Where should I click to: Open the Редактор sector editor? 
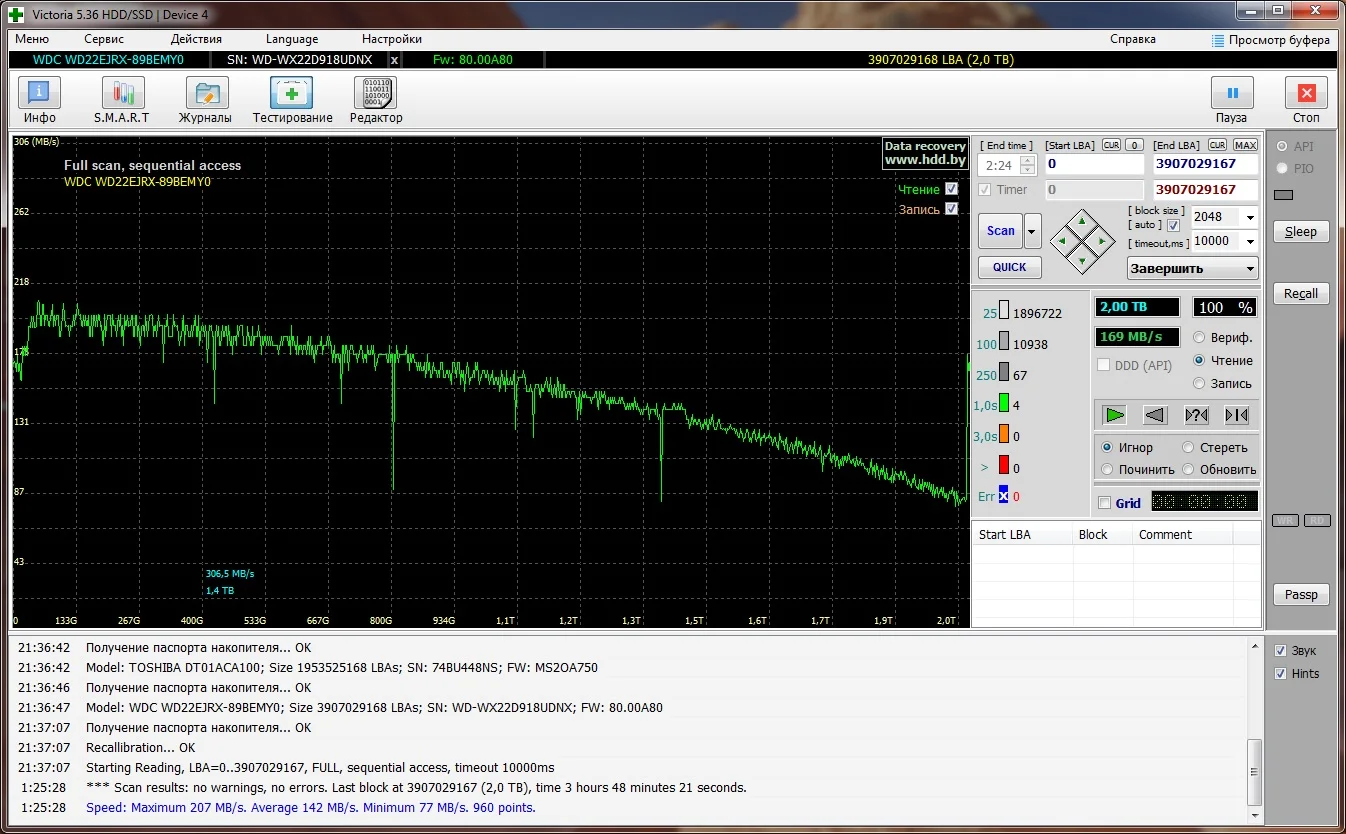[x=376, y=94]
